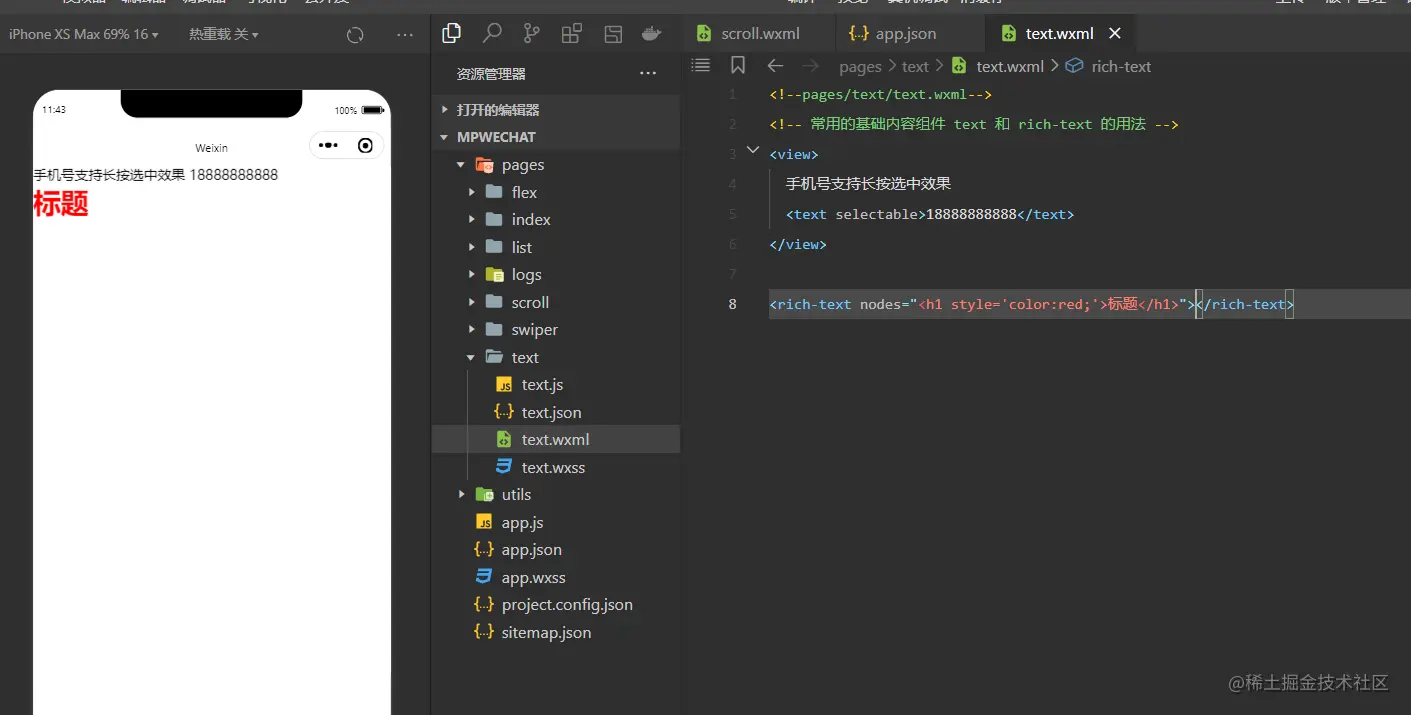This screenshot has height=715, width=1411.
Task: Tap the capsule close circle button
Action: [365, 146]
